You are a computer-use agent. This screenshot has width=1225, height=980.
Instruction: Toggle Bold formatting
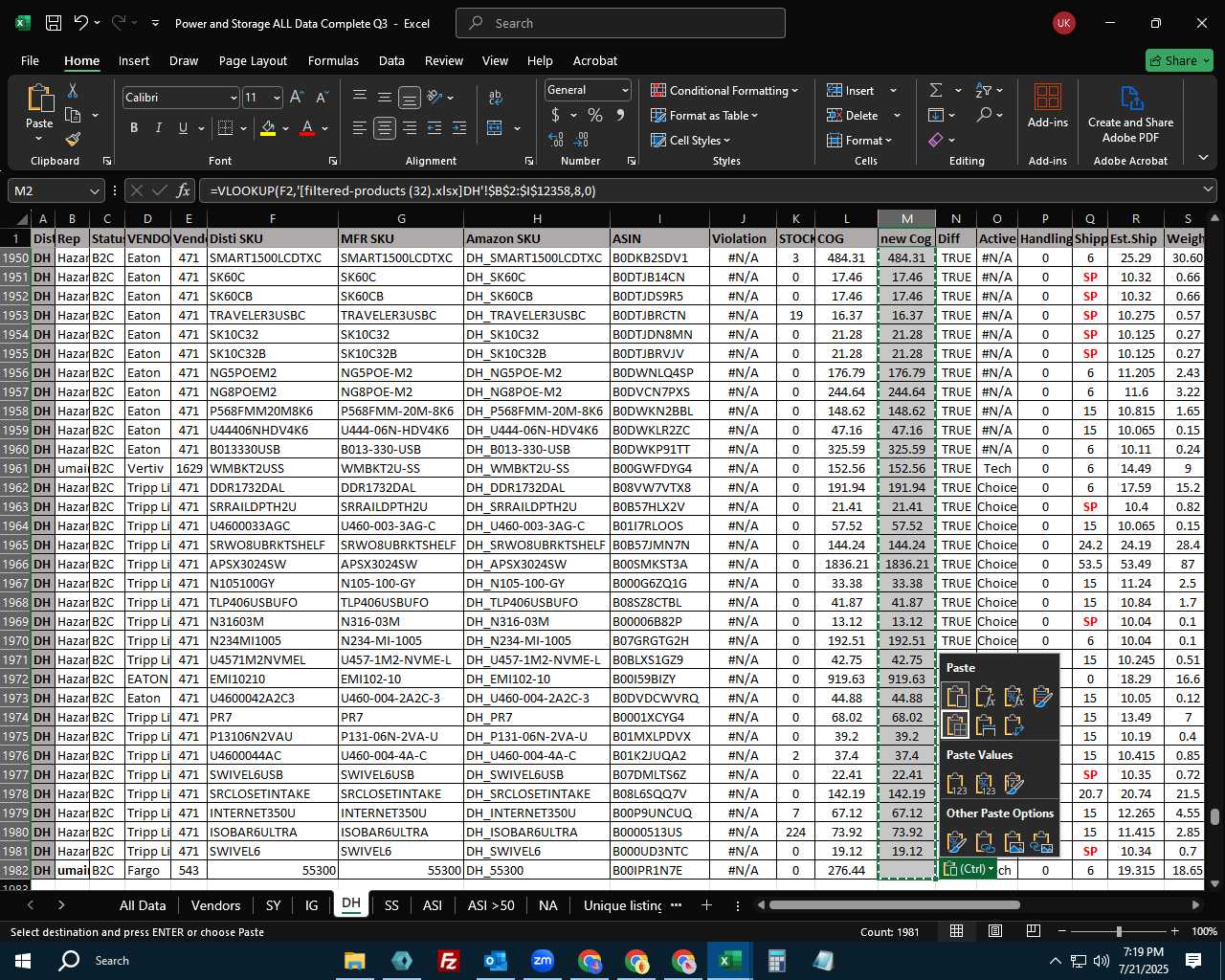click(134, 128)
